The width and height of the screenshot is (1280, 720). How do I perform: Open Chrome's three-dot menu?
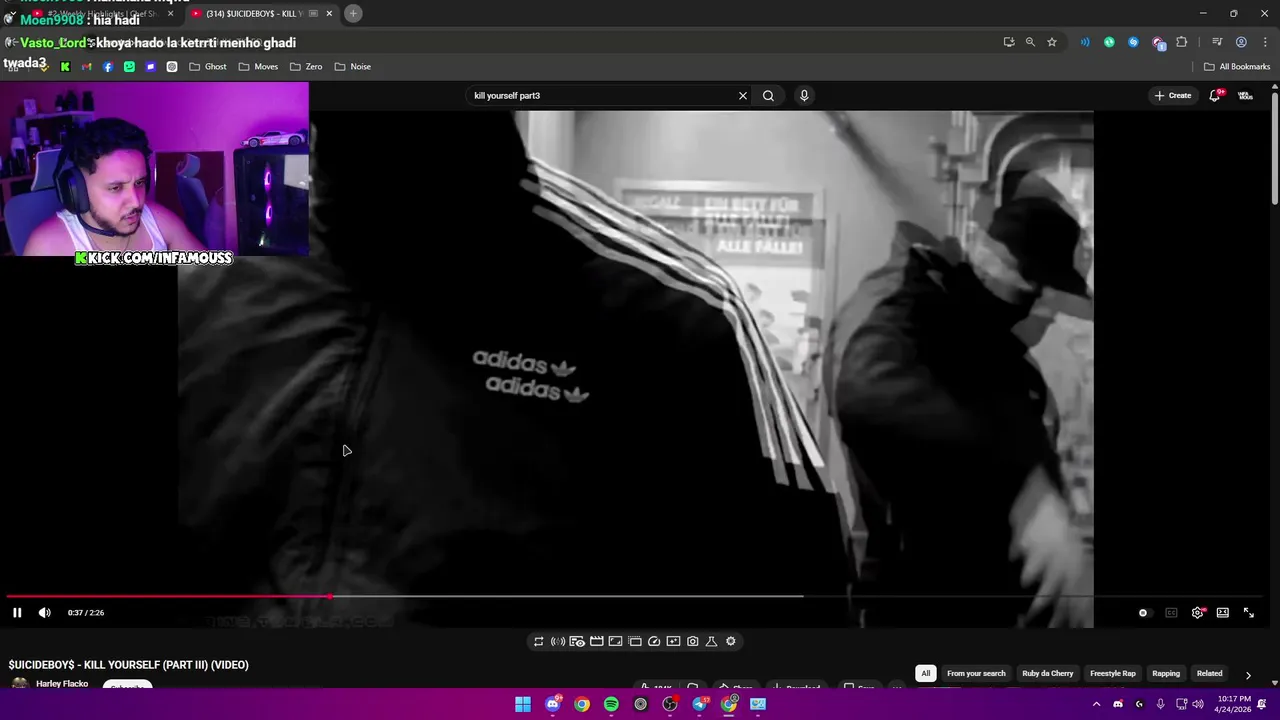(1263, 42)
